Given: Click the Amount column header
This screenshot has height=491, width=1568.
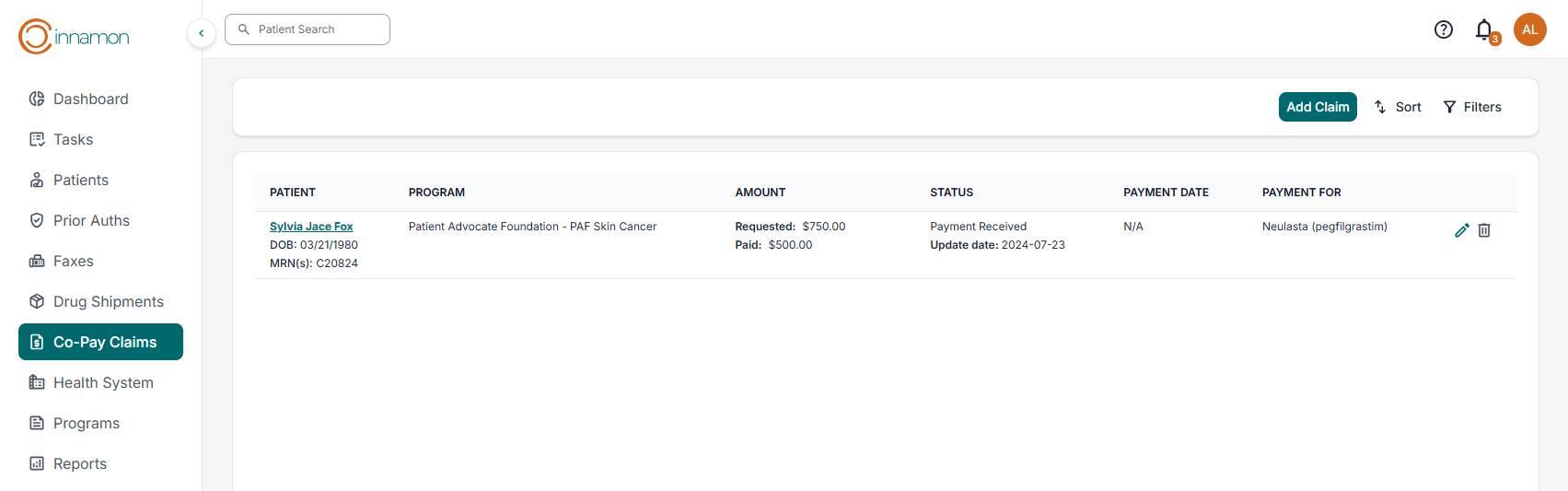Looking at the screenshot, I should pyautogui.click(x=760, y=193).
